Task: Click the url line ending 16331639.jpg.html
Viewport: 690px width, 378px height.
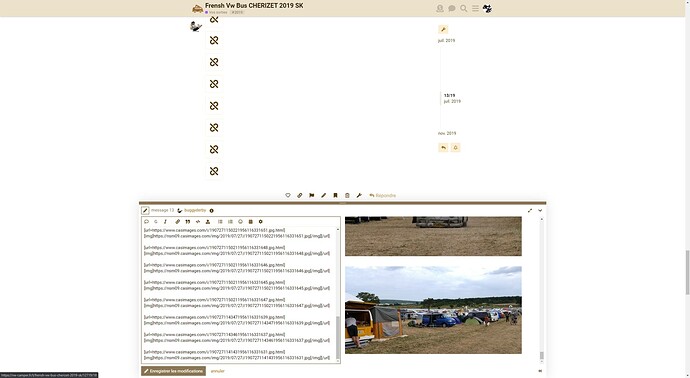Action: 214,317
